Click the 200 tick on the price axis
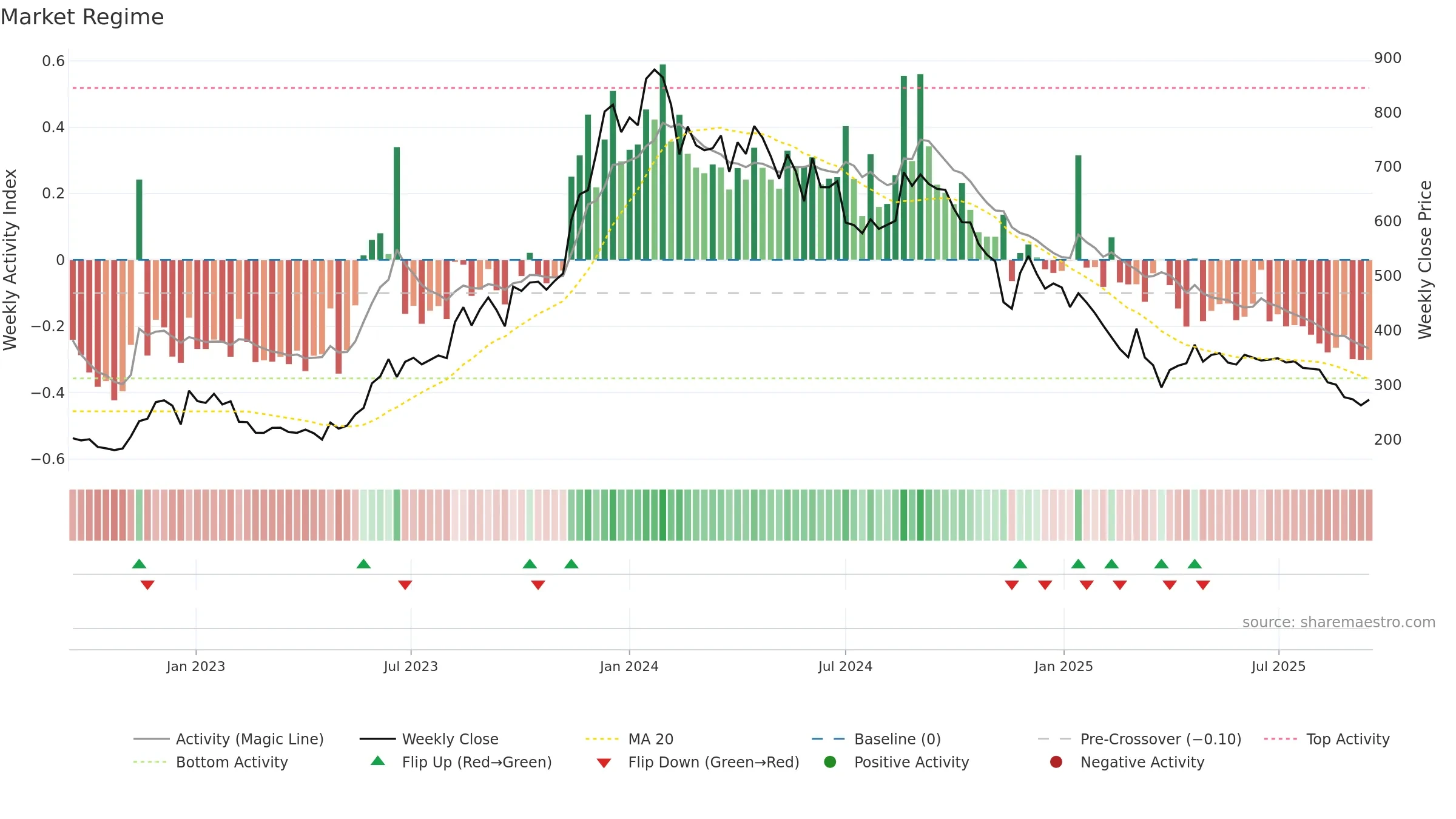1456x819 pixels. pos(1388,439)
